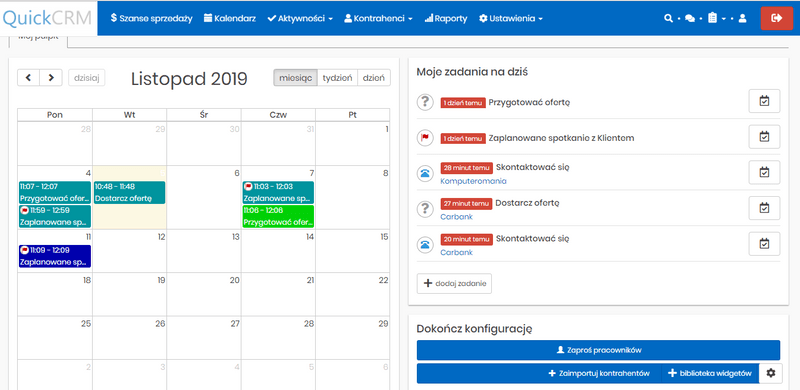The image size is (800, 390).
Task: Open the 10:48 - 11:48 Dostarcz ofertę event
Action: [130, 192]
